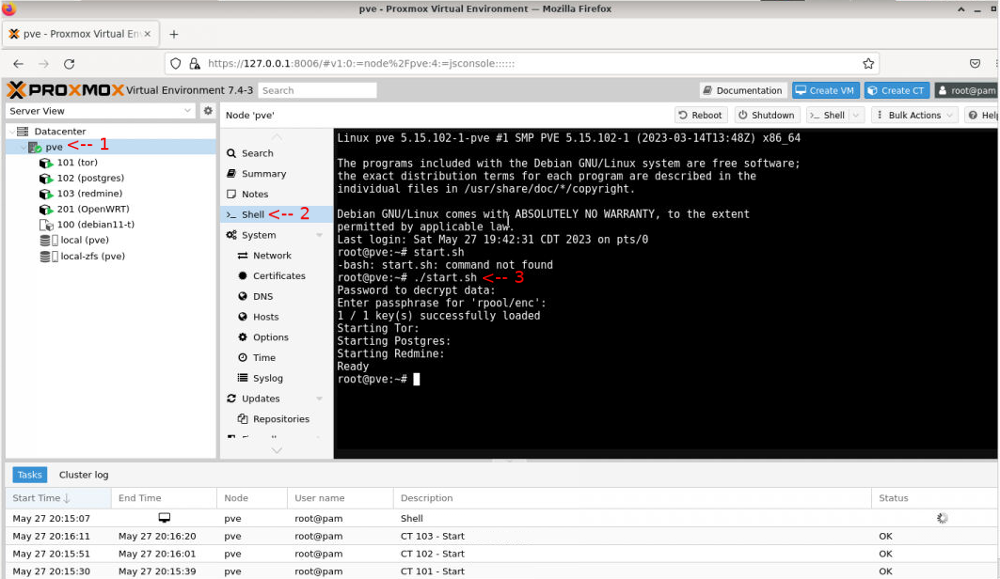1000x579 pixels.
Task: Open the local-zfs (pve) storage entry
Action: click(x=92, y=256)
